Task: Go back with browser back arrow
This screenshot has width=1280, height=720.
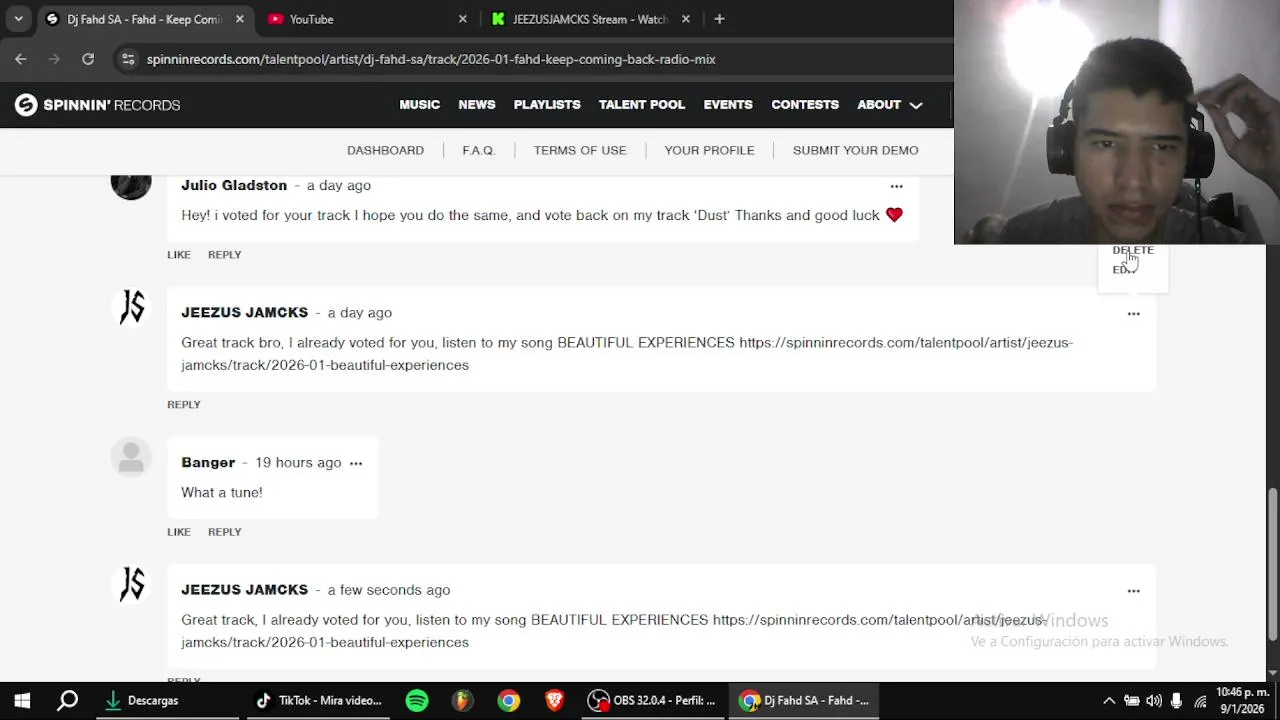Action: coord(21,59)
